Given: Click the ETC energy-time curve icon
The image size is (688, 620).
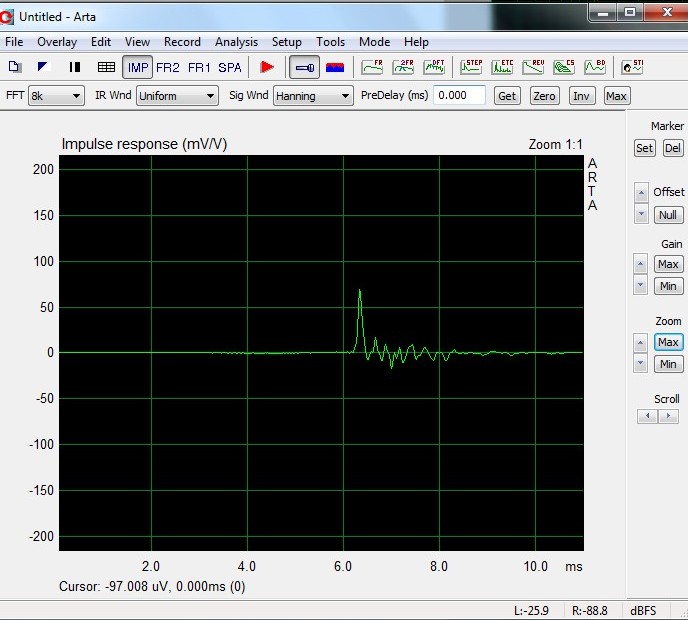Looking at the screenshot, I should [x=502, y=67].
